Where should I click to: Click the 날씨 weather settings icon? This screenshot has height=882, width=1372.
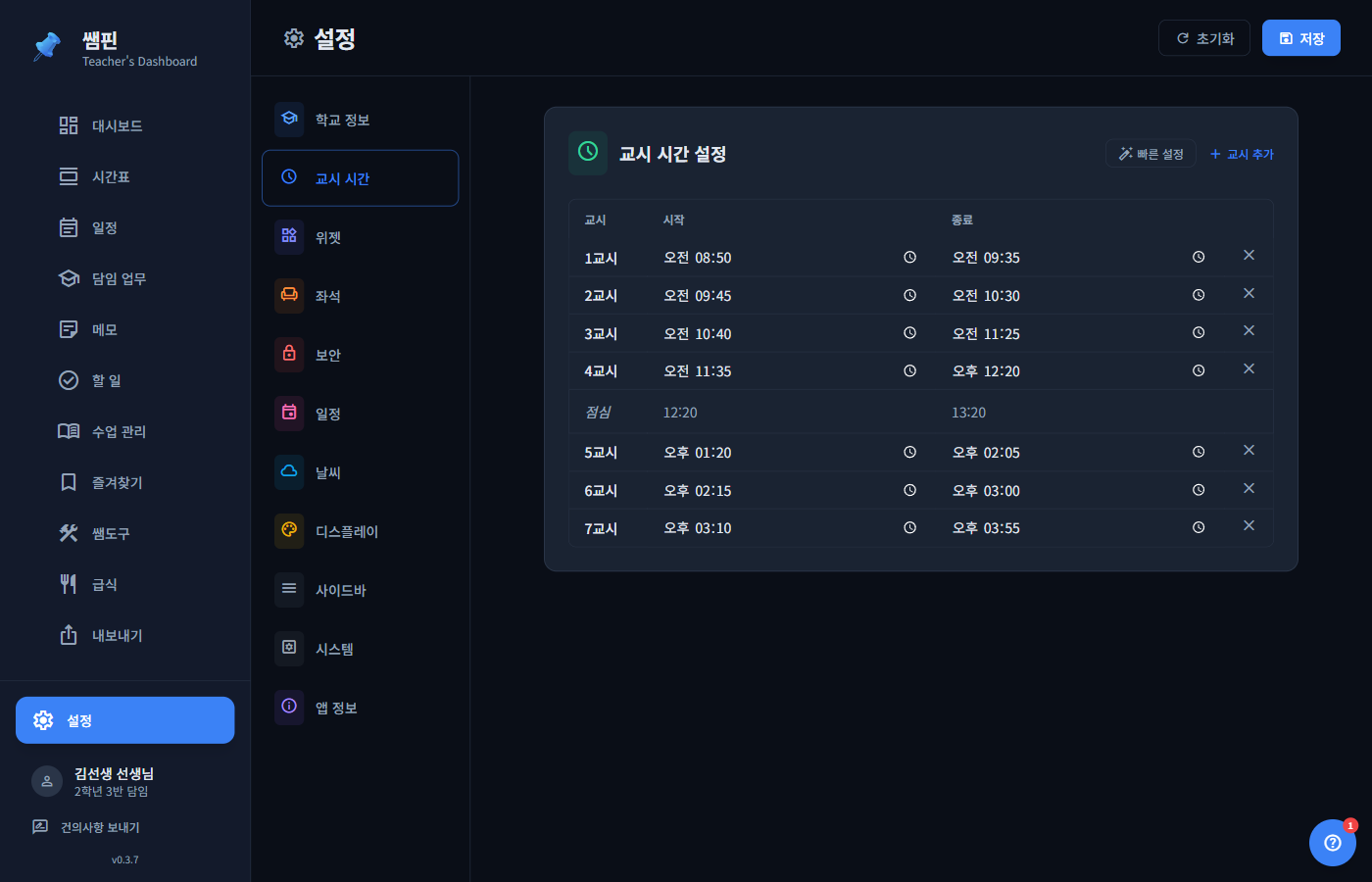tap(288, 471)
